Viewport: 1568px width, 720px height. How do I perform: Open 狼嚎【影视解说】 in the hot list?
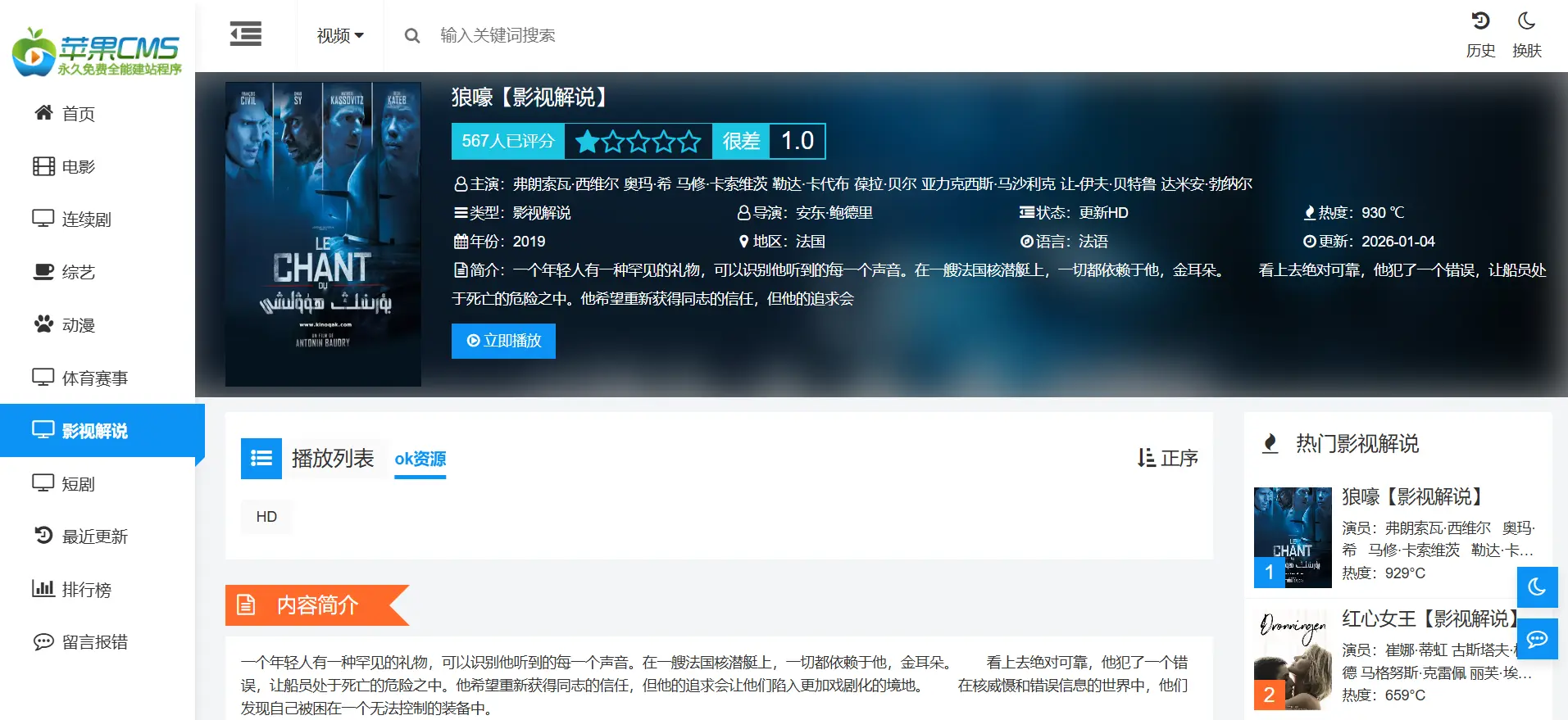[1414, 496]
